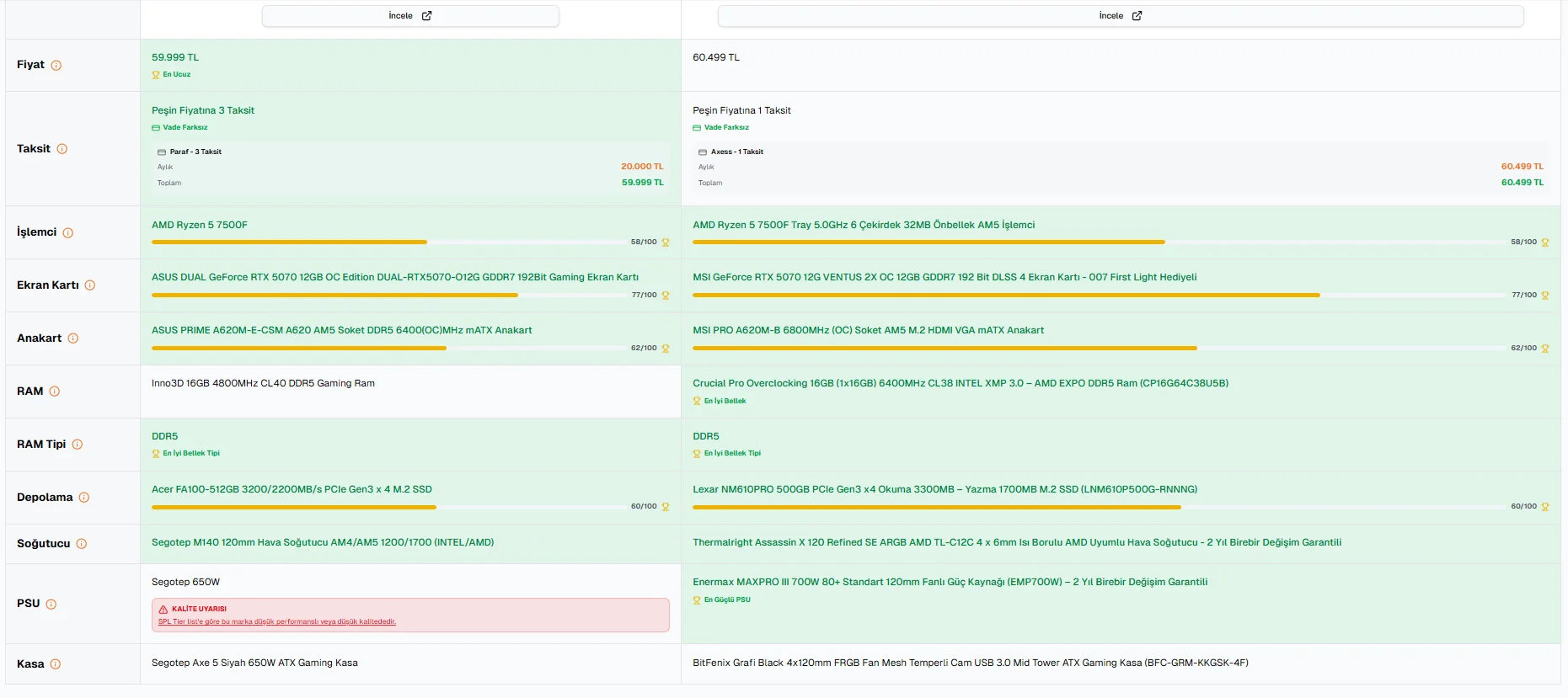
Task: Click Segotep M140 120mm cooler text
Action: pos(323,543)
